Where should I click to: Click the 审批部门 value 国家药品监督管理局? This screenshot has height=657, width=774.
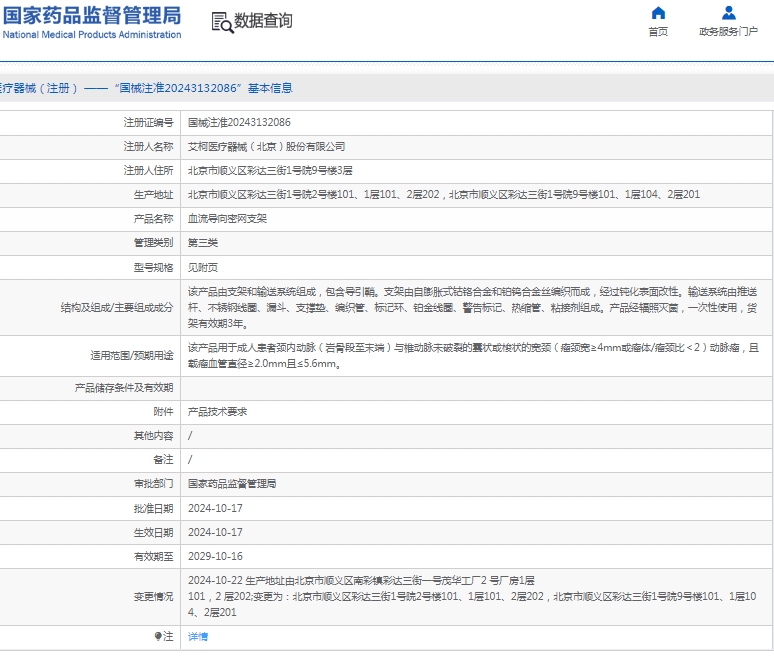pyautogui.click(x=232, y=484)
